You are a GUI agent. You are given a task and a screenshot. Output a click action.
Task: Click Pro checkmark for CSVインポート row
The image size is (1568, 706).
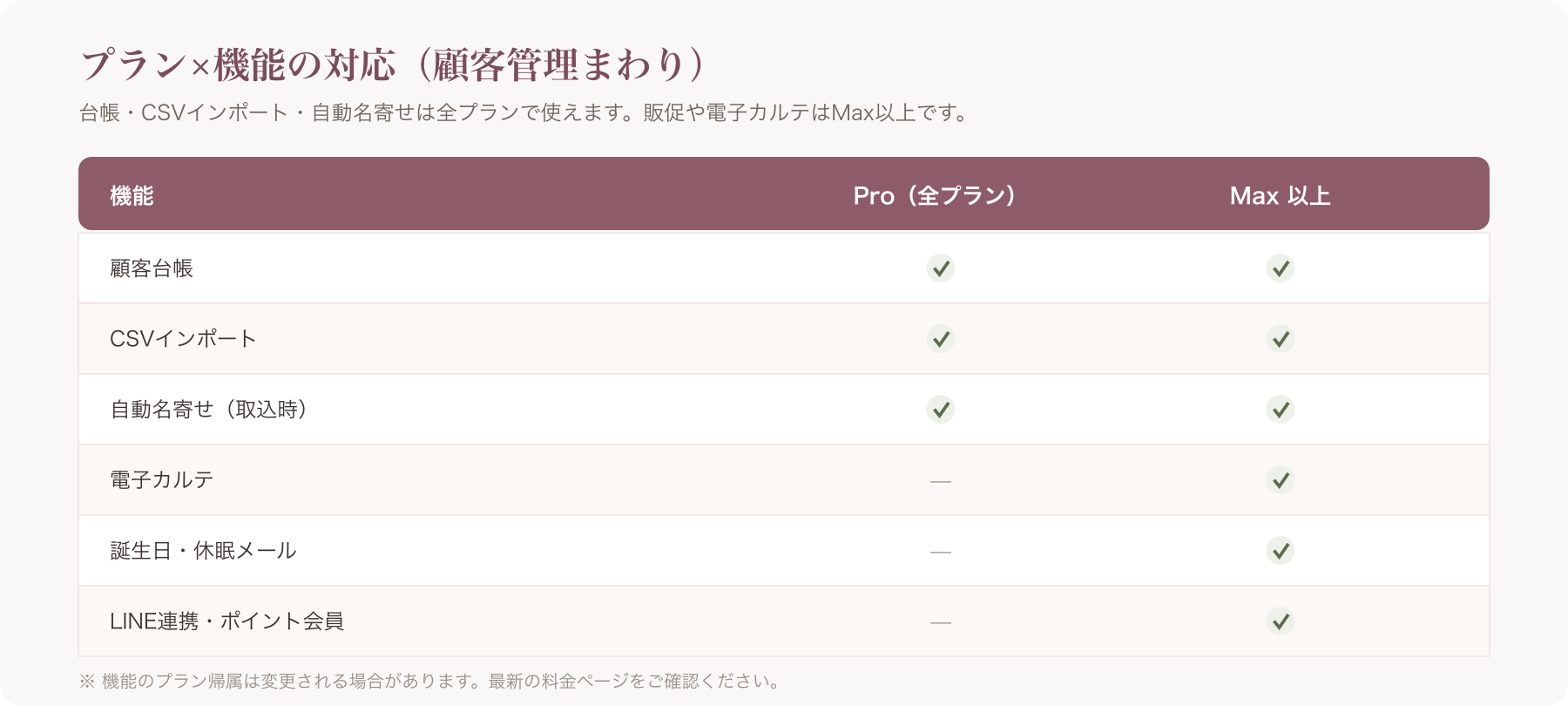point(941,339)
